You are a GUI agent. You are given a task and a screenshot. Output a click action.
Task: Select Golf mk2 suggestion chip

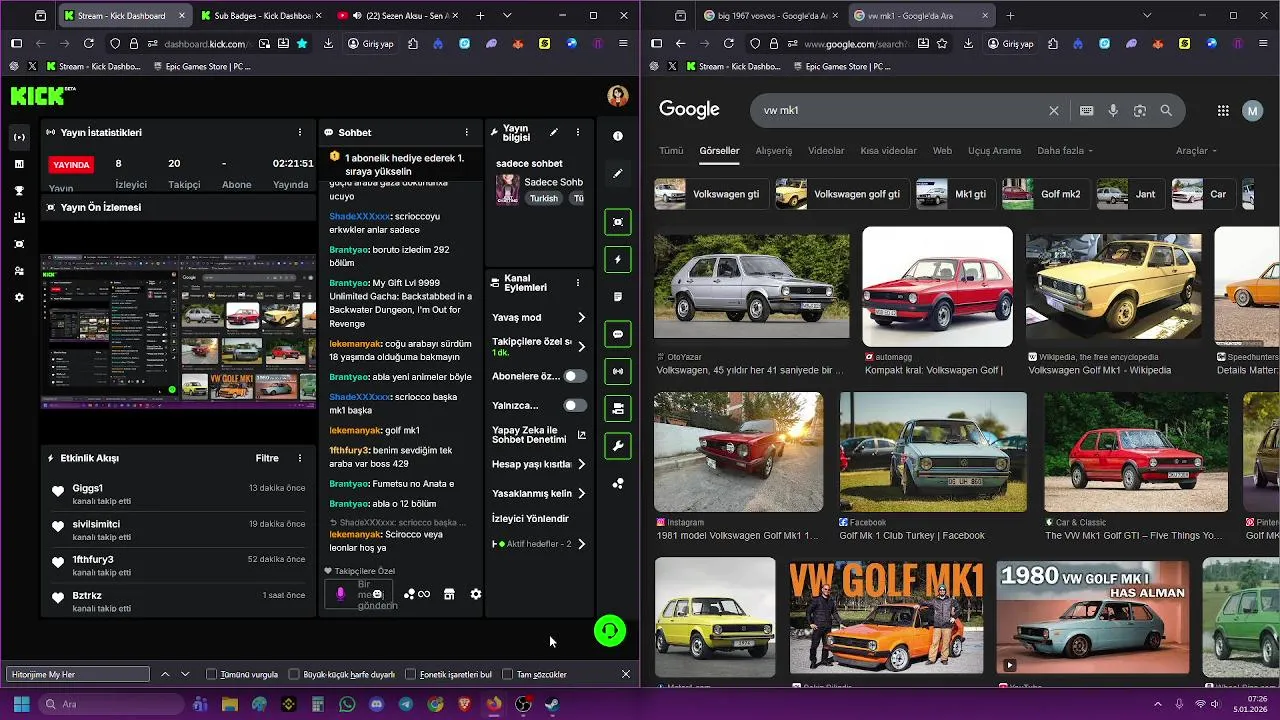click(1046, 194)
